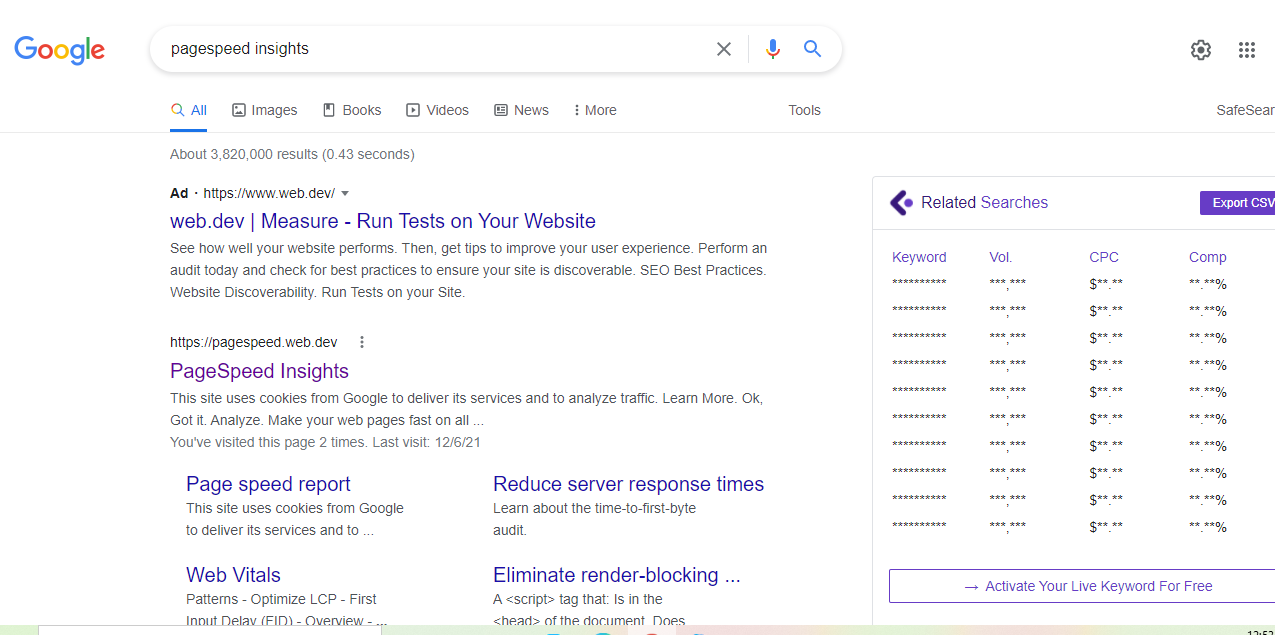Click the https://pagespeed.web.dev URL text

pyautogui.click(x=254, y=342)
